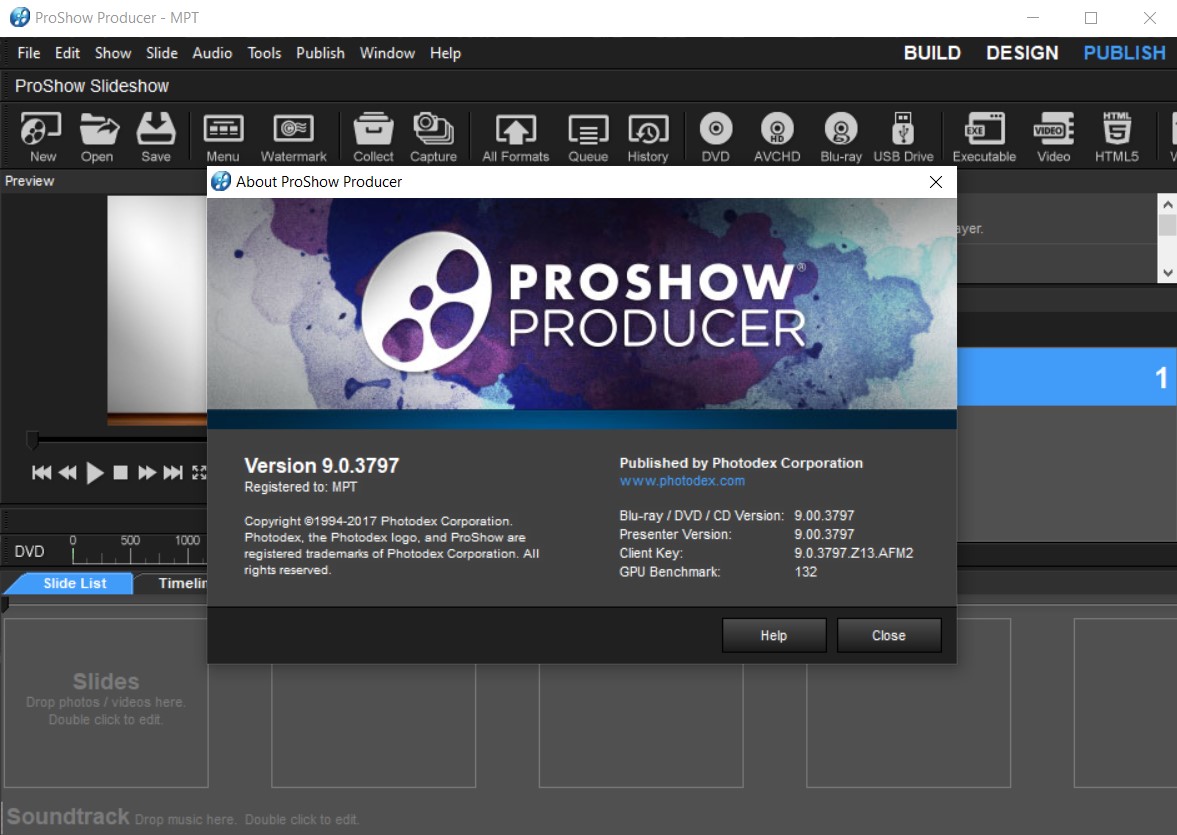The image size is (1177, 835).
Task: Click Help button in About dialog
Action: coord(774,635)
